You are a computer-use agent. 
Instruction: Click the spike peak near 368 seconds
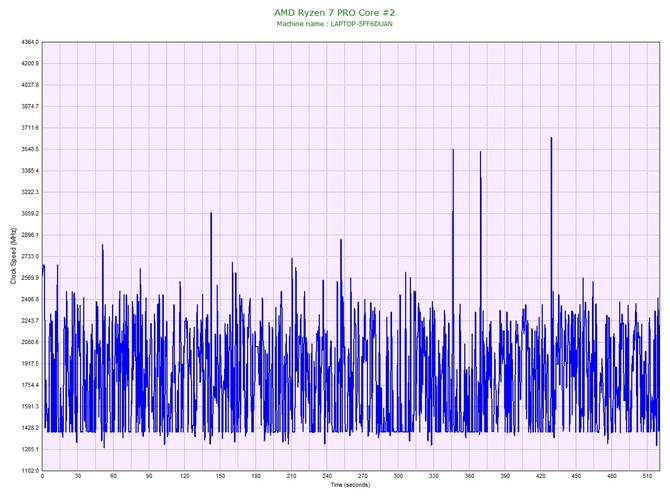(x=480, y=153)
